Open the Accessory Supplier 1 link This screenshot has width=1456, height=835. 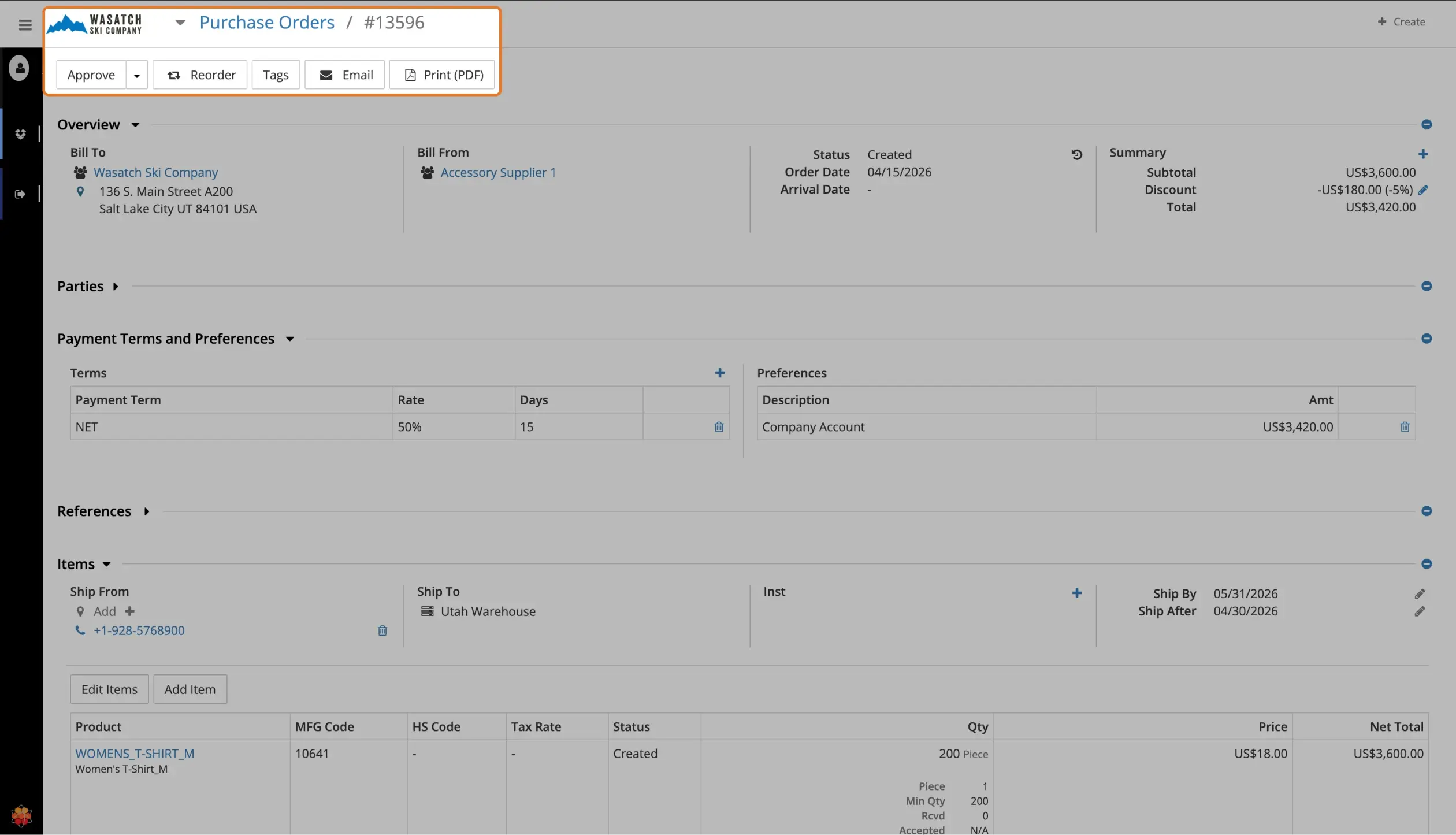(498, 173)
